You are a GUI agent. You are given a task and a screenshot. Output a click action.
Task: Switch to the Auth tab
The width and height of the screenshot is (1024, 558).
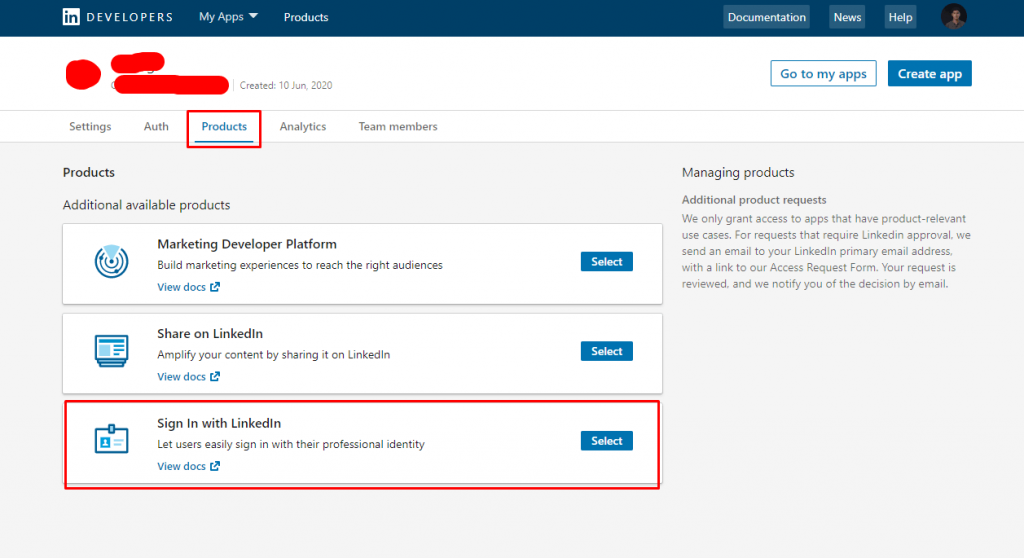coord(156,126)
